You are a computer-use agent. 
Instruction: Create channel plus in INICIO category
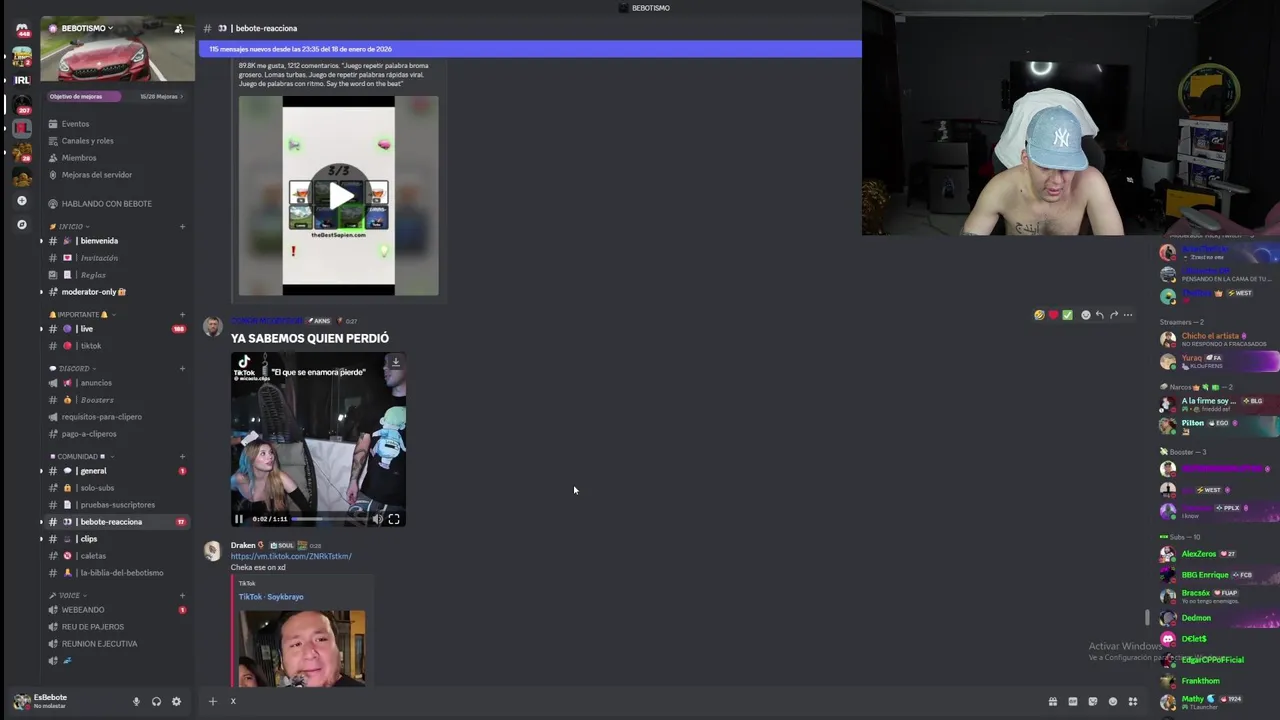tap(182, 227)
